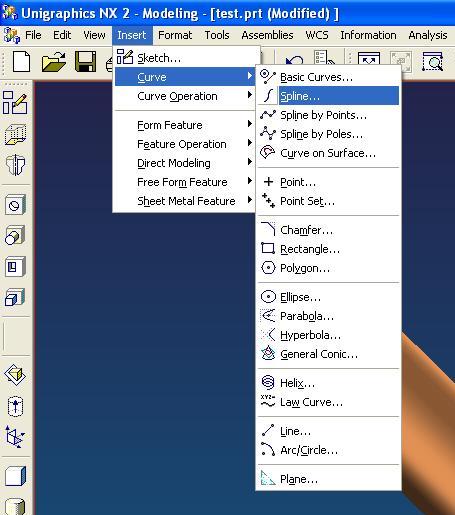The image size is (455, 515).
Task: Click the Revolved Body icon in sidebar
Action: pyautogui.click(x=15, y=165)
